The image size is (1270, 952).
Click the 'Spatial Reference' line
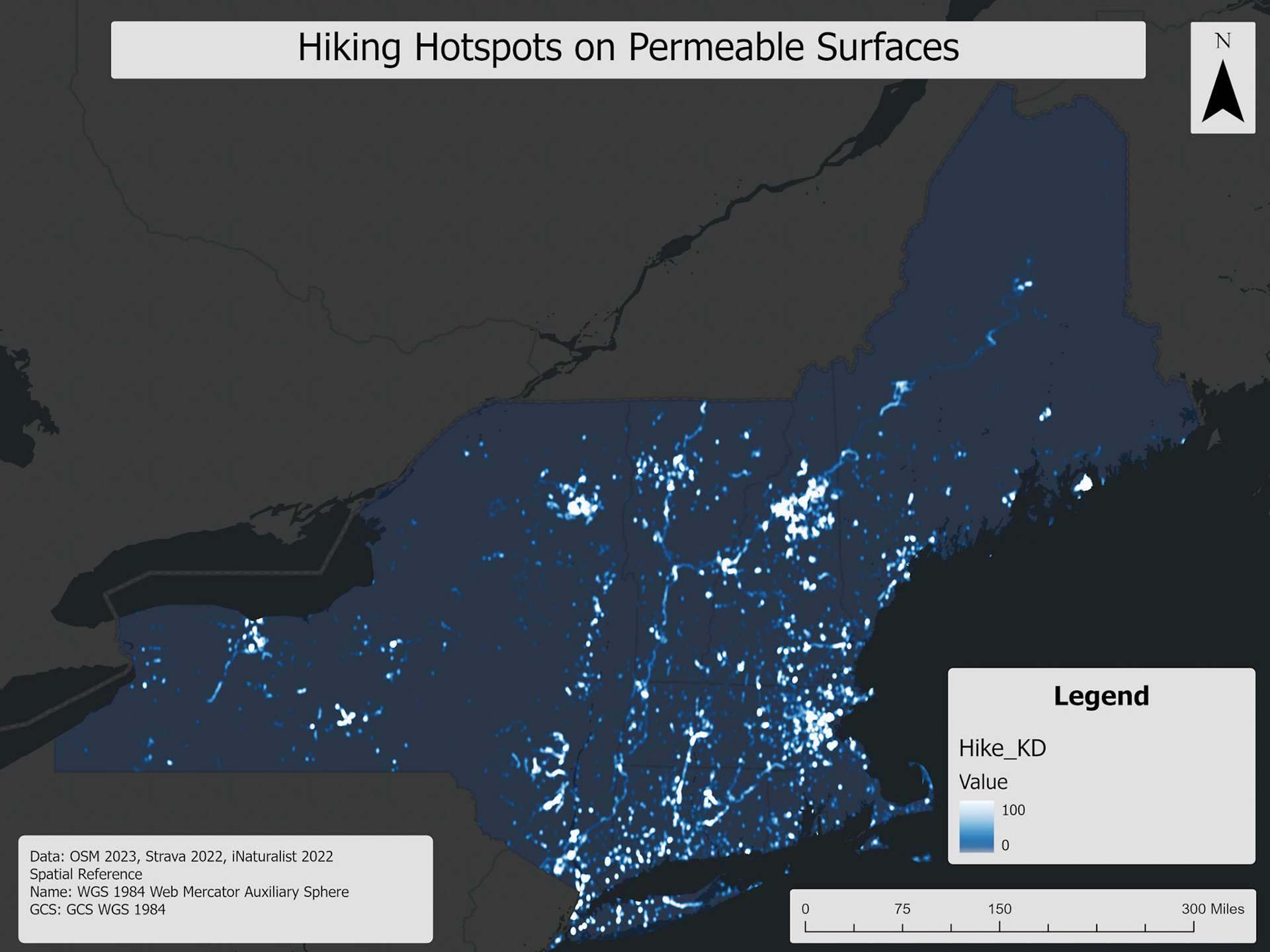(86, 875)
